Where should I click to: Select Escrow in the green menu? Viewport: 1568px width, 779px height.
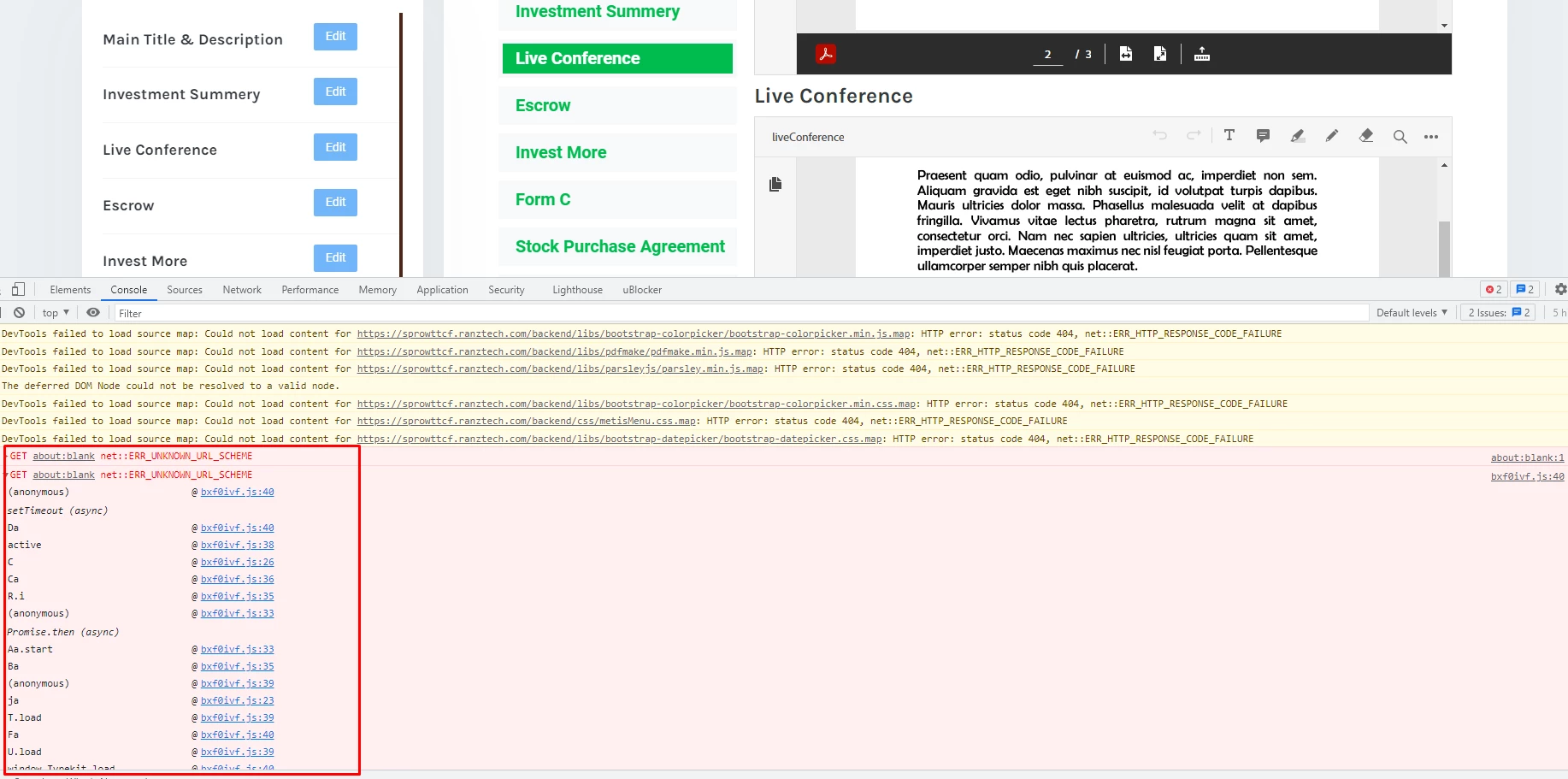coord(617,105)
